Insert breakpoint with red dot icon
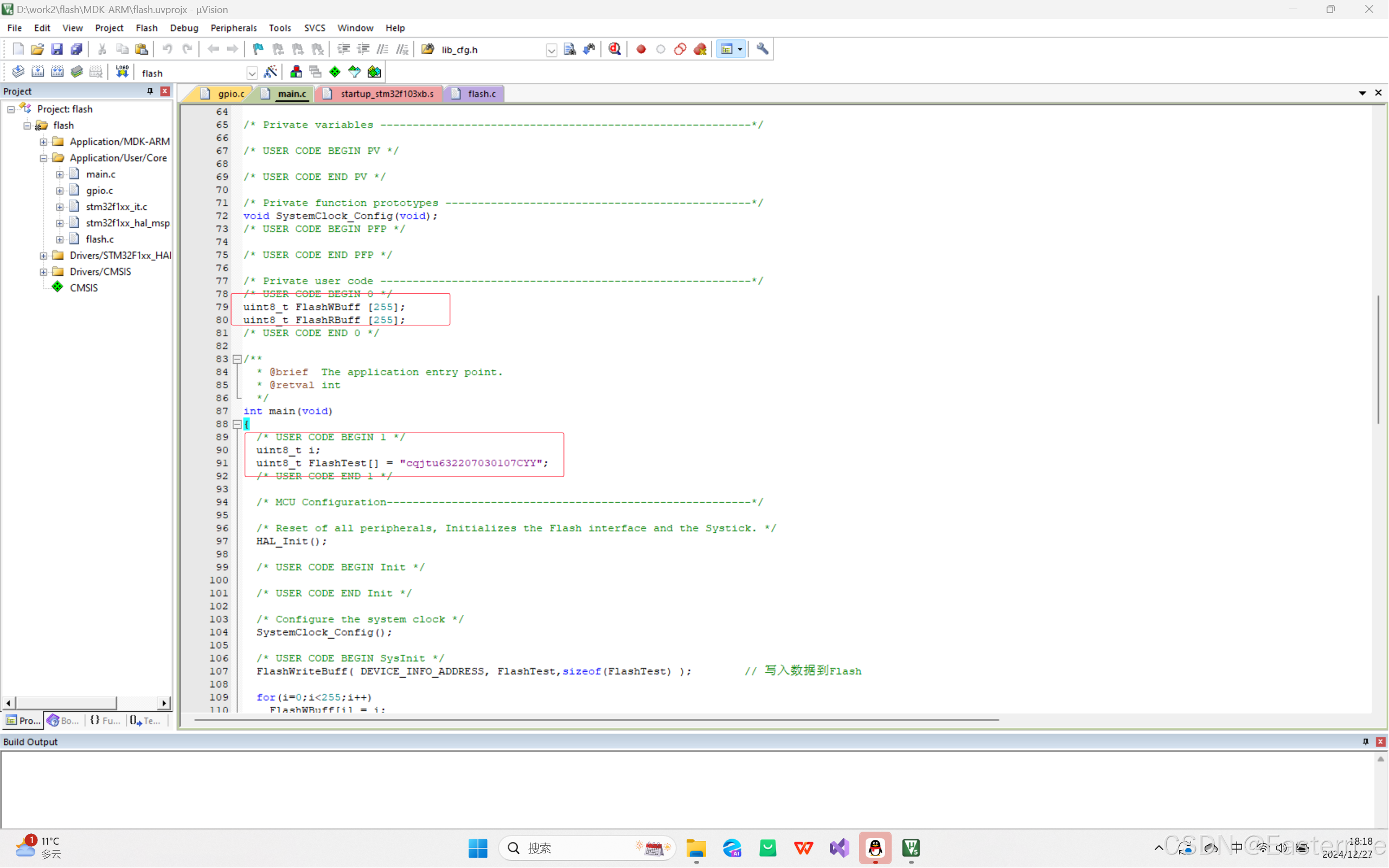The height and width of the screenshot is (868, 1389). click(x=641, y=49)
